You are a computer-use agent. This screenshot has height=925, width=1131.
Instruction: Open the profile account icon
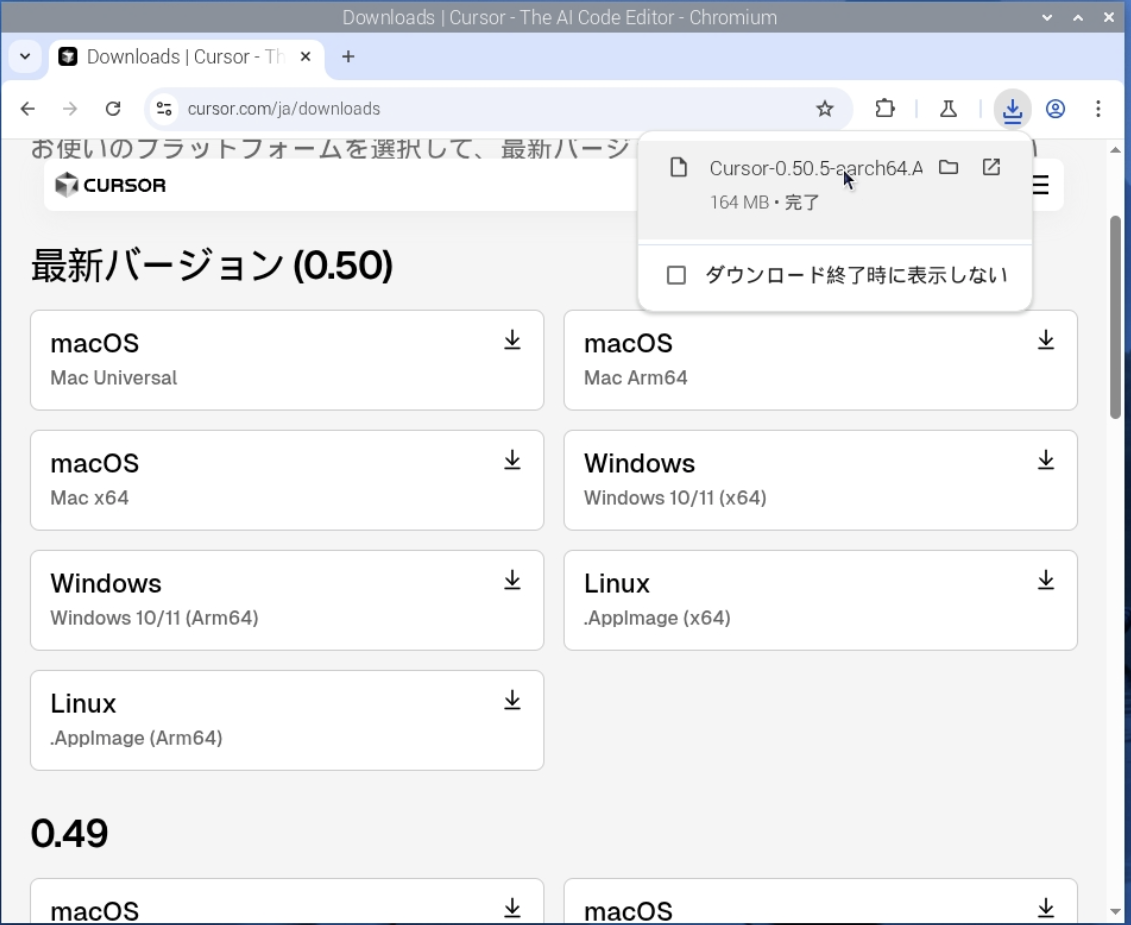[1055, 109]
